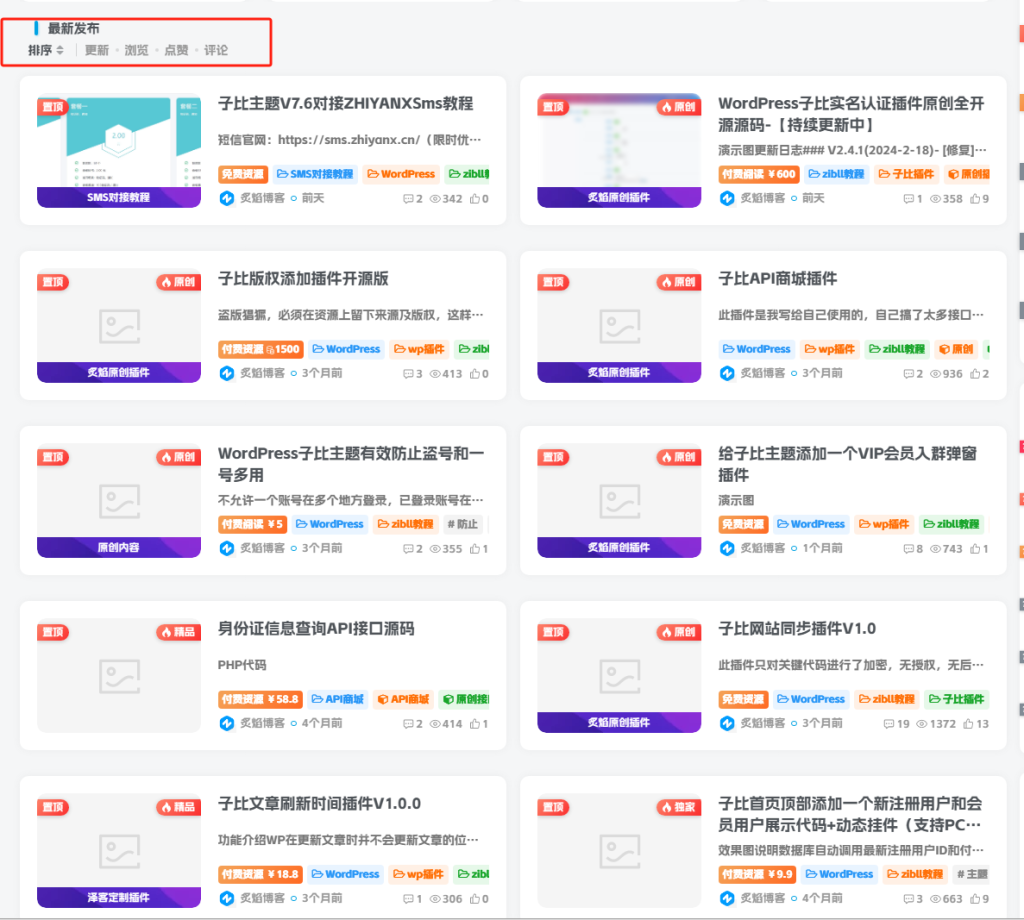Open post 给子比主题添加一个VIP会员入群弹窗插件
This screenshot has height=920, width=1024.
pos(847,464)
